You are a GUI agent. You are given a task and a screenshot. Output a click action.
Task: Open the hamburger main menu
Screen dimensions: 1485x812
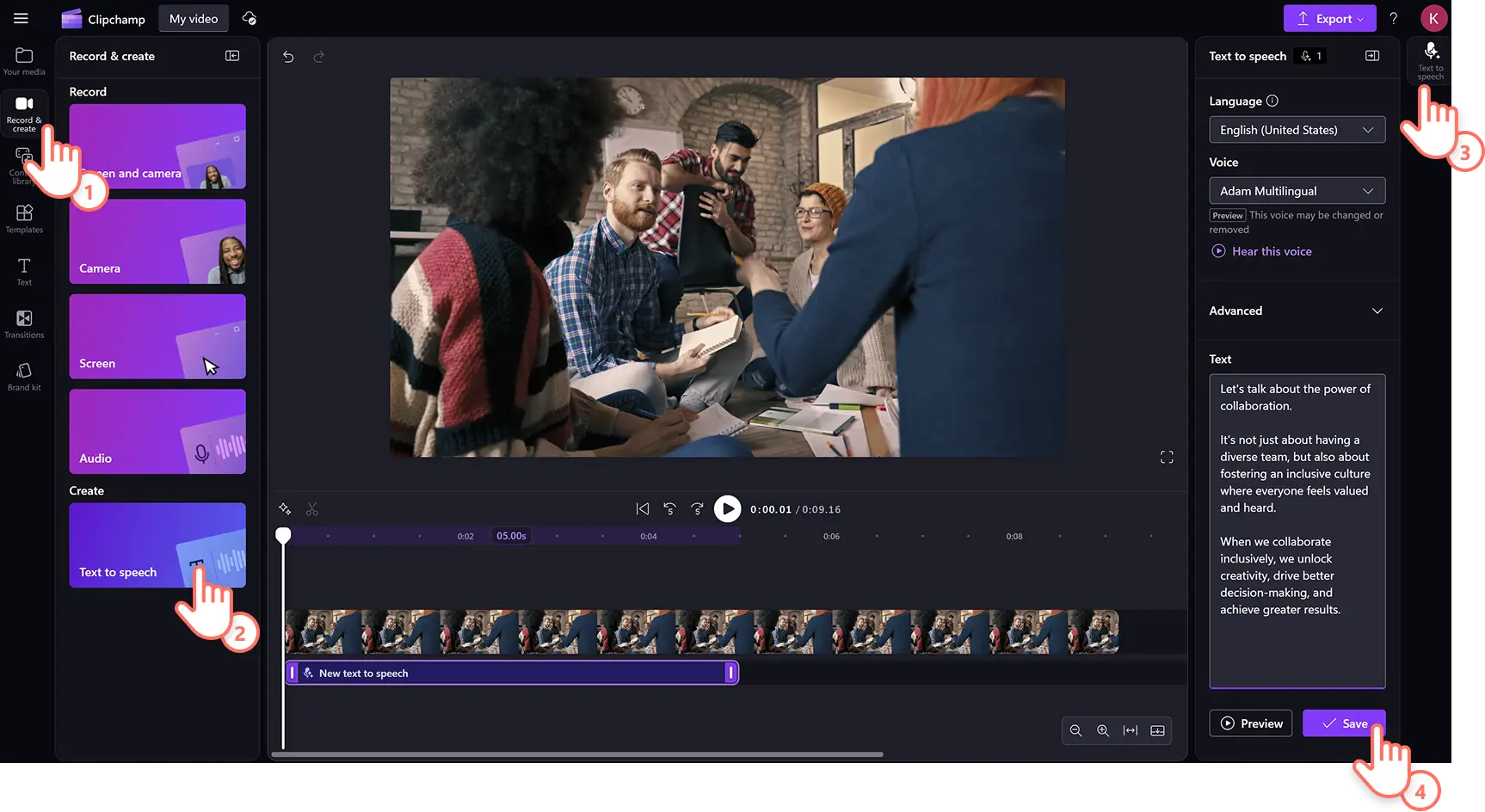pyautogui.click(x=22, y=18)
